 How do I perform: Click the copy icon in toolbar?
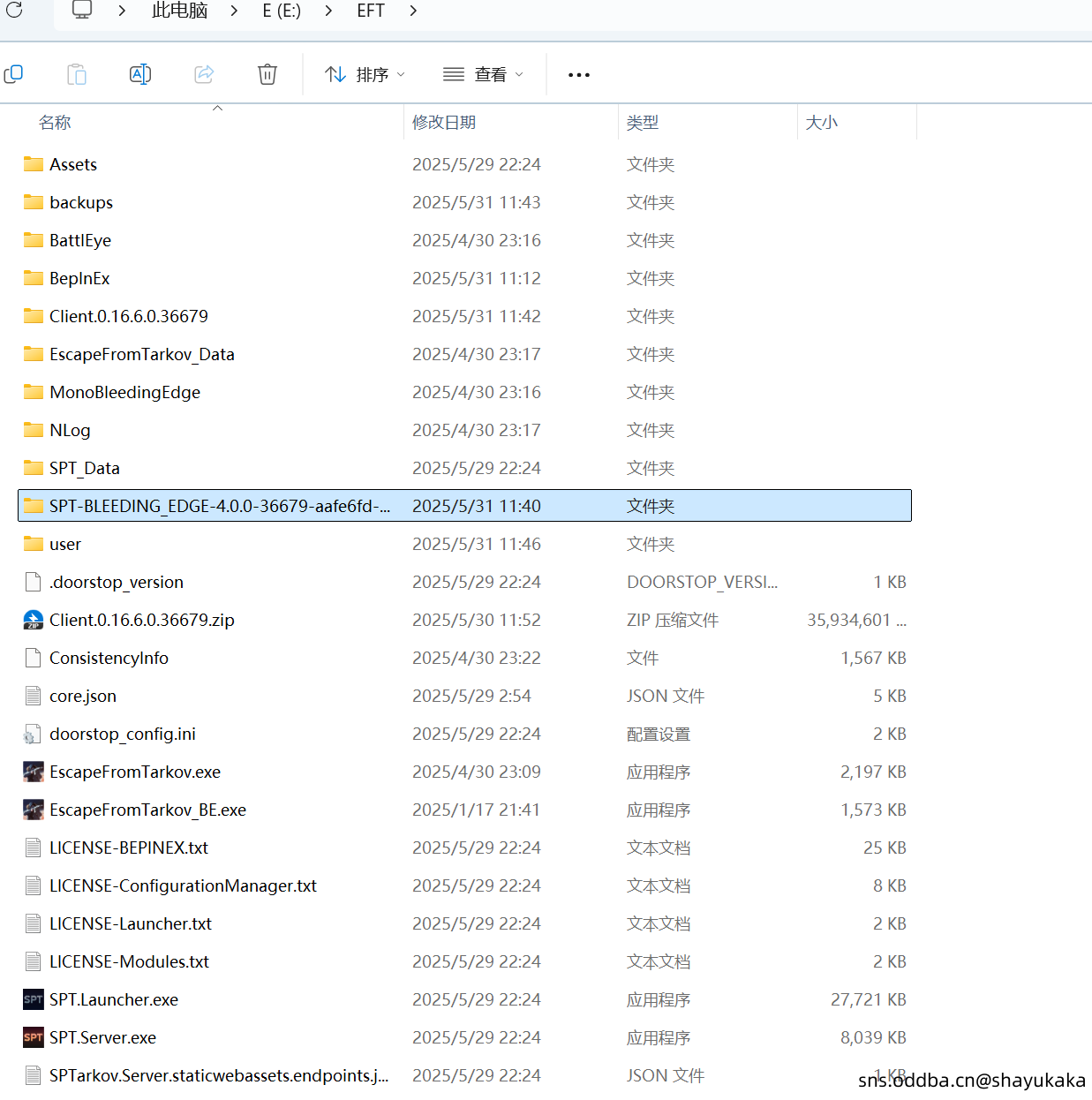pos(13,74)
